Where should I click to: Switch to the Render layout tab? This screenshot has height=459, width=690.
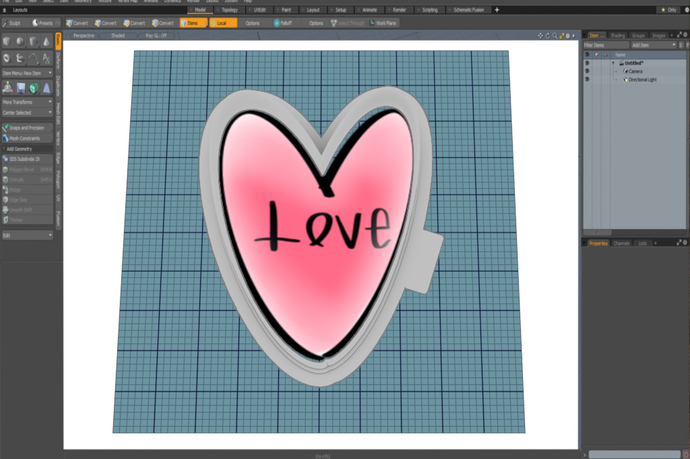pos(399,10)
